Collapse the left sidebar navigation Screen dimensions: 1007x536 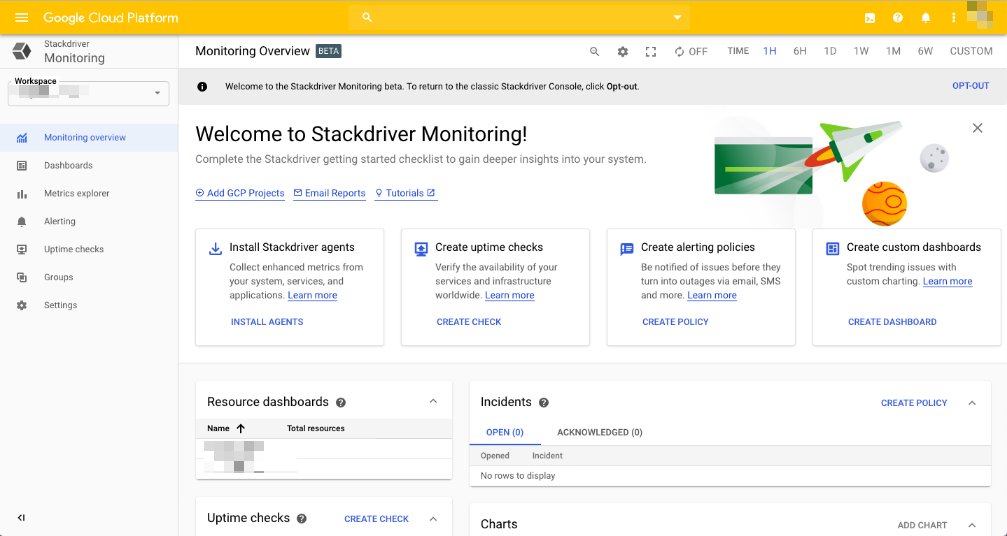click(22, 517)
